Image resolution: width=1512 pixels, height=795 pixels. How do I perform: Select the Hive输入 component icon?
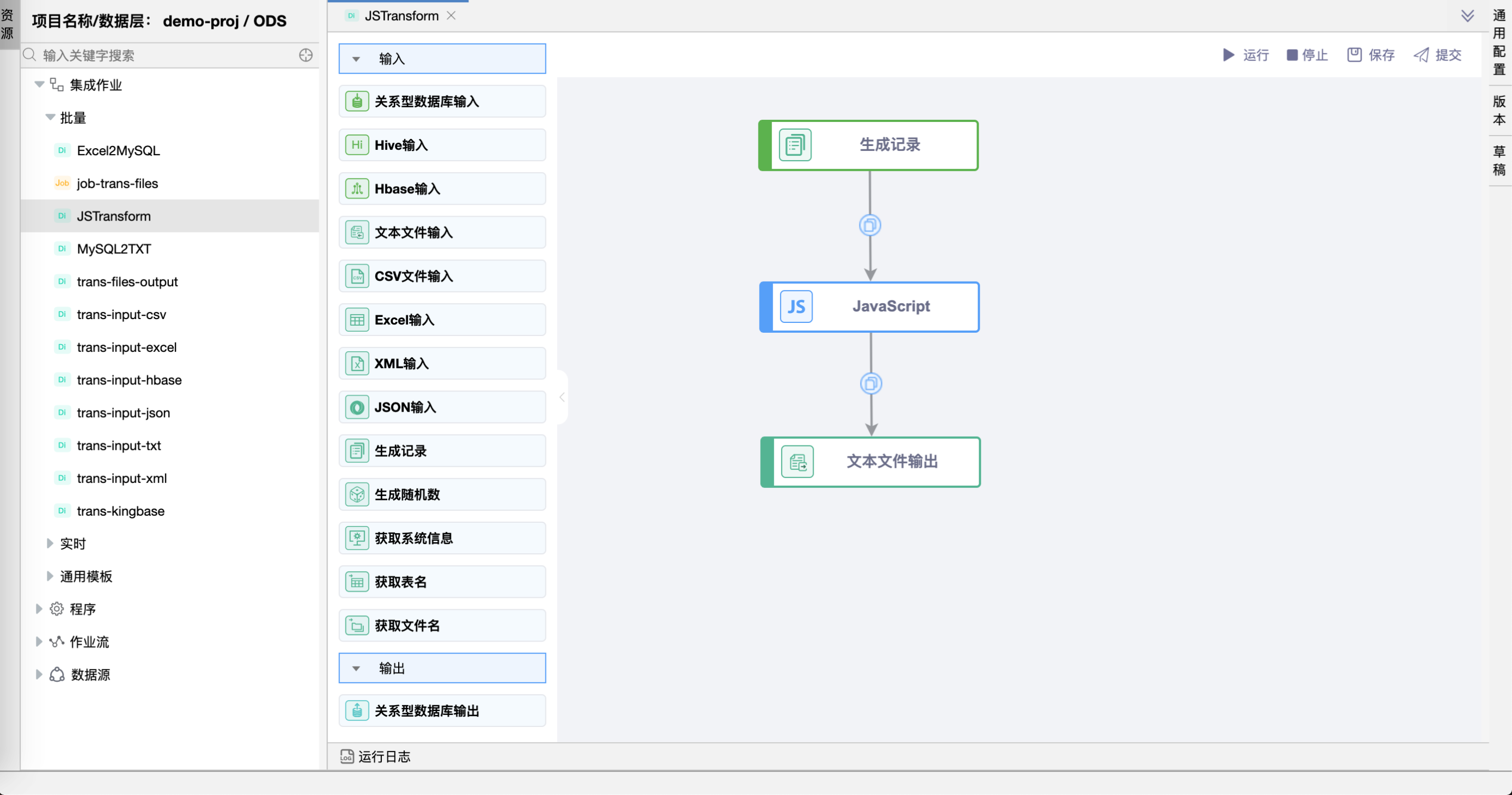point(357,145)
